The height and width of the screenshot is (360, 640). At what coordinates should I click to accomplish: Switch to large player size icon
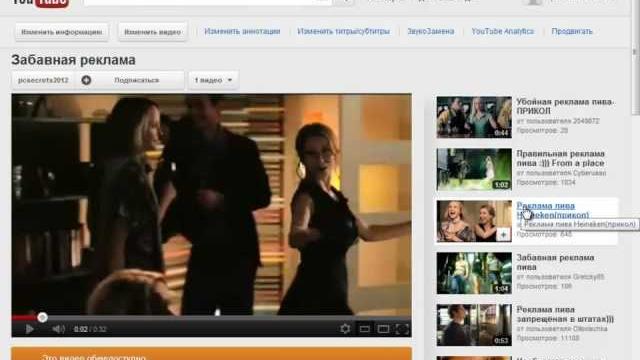pyautogui.click(x=383, y=329)
